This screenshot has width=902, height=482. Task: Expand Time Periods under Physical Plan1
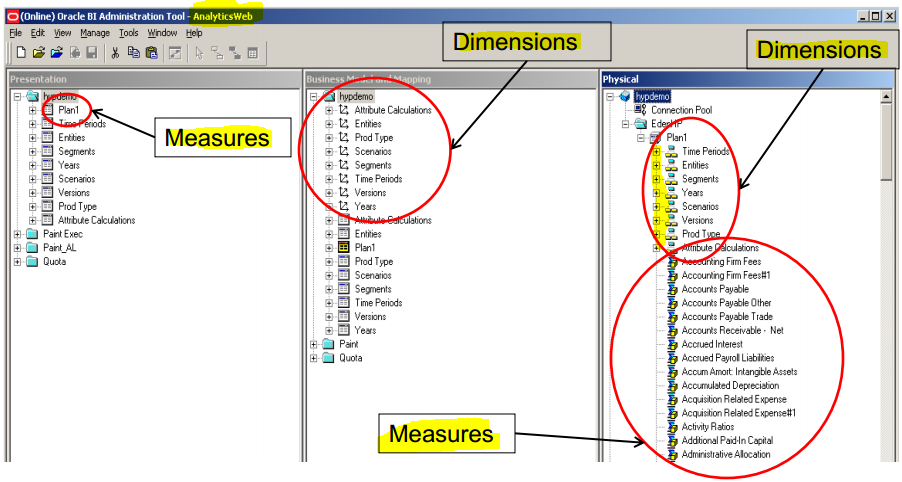pos(656,152)
